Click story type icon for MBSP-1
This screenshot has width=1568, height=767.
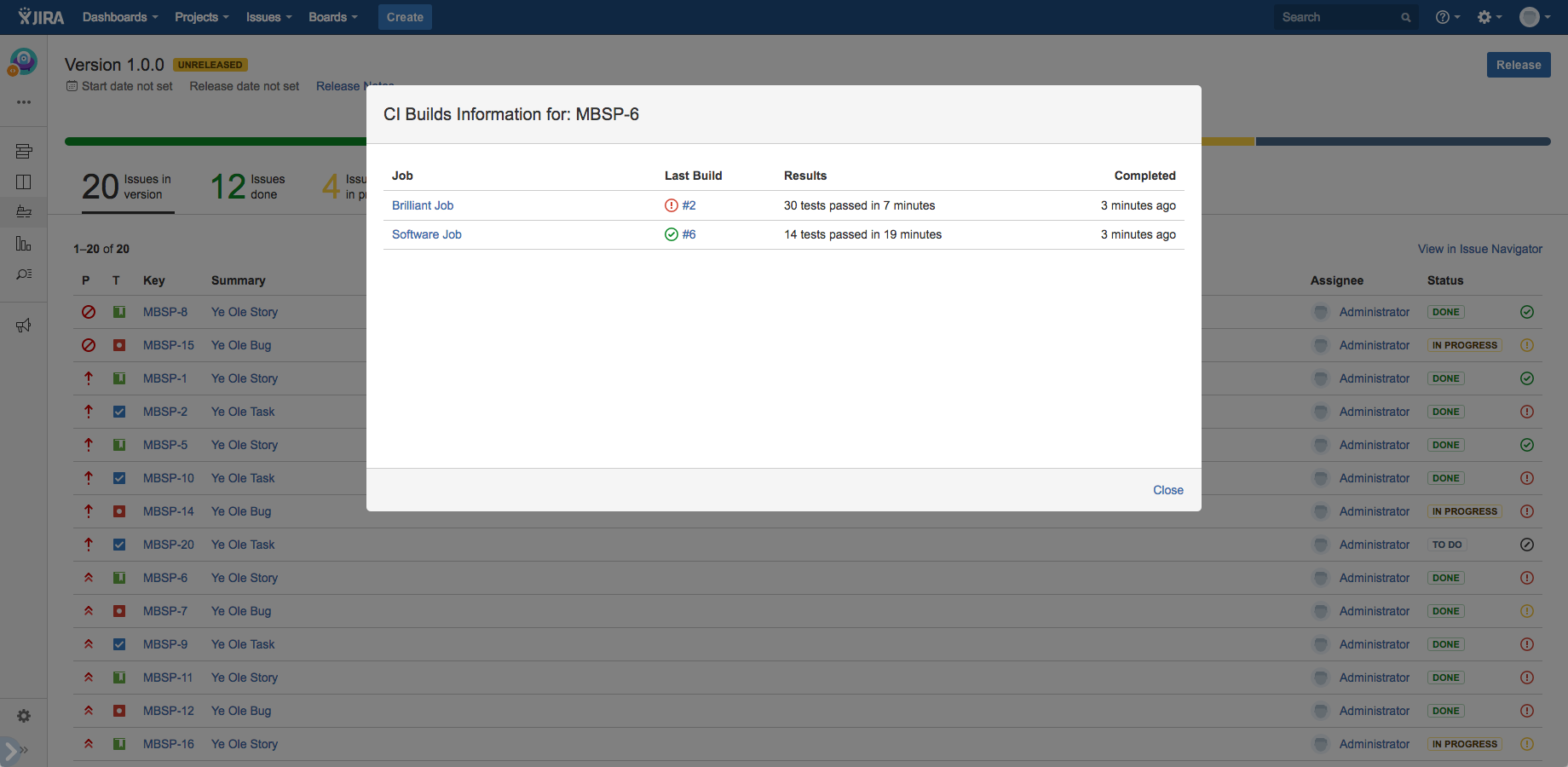[x=119, y=378]
